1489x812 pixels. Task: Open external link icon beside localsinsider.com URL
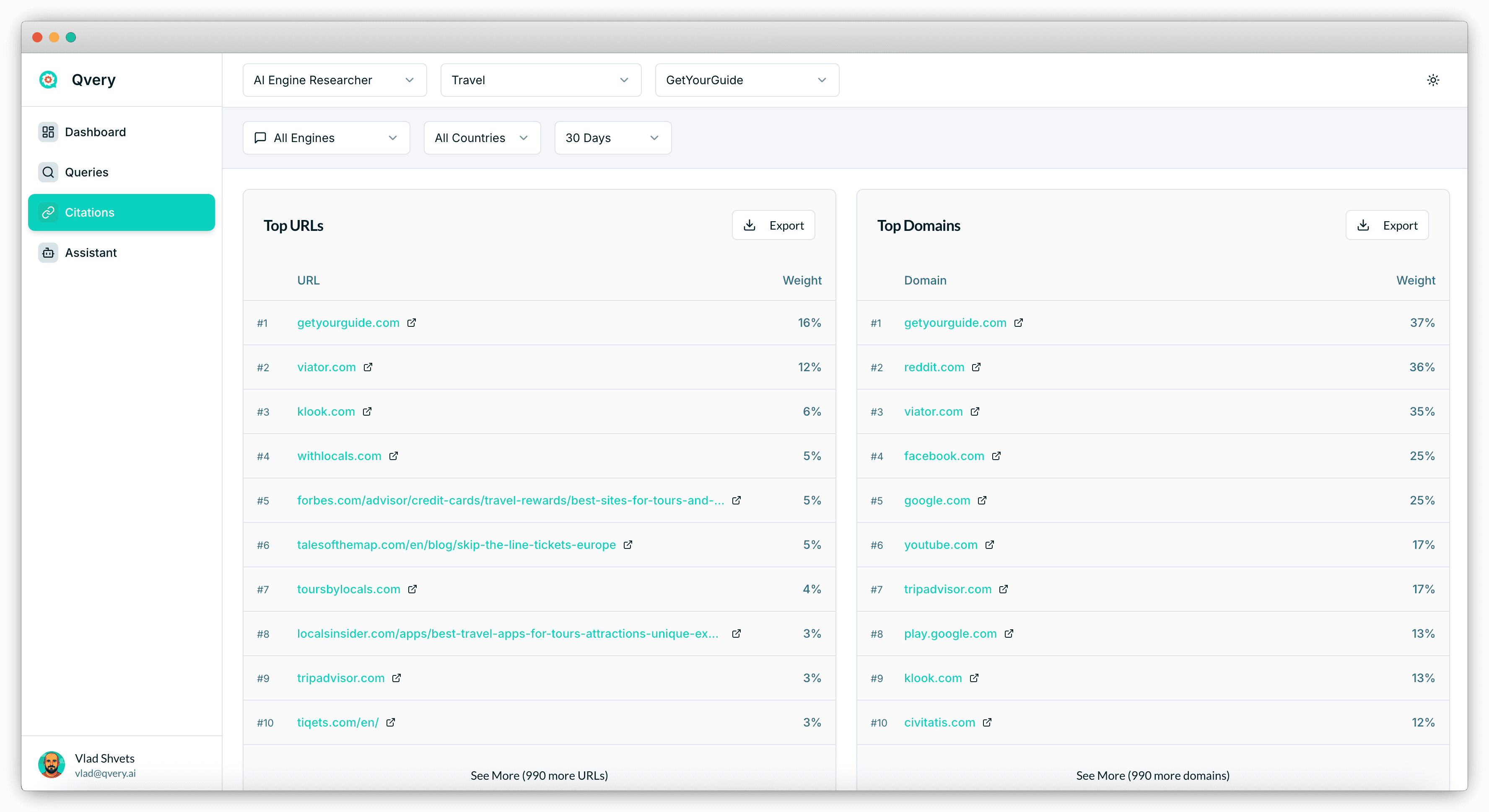[x=737, y=634]
